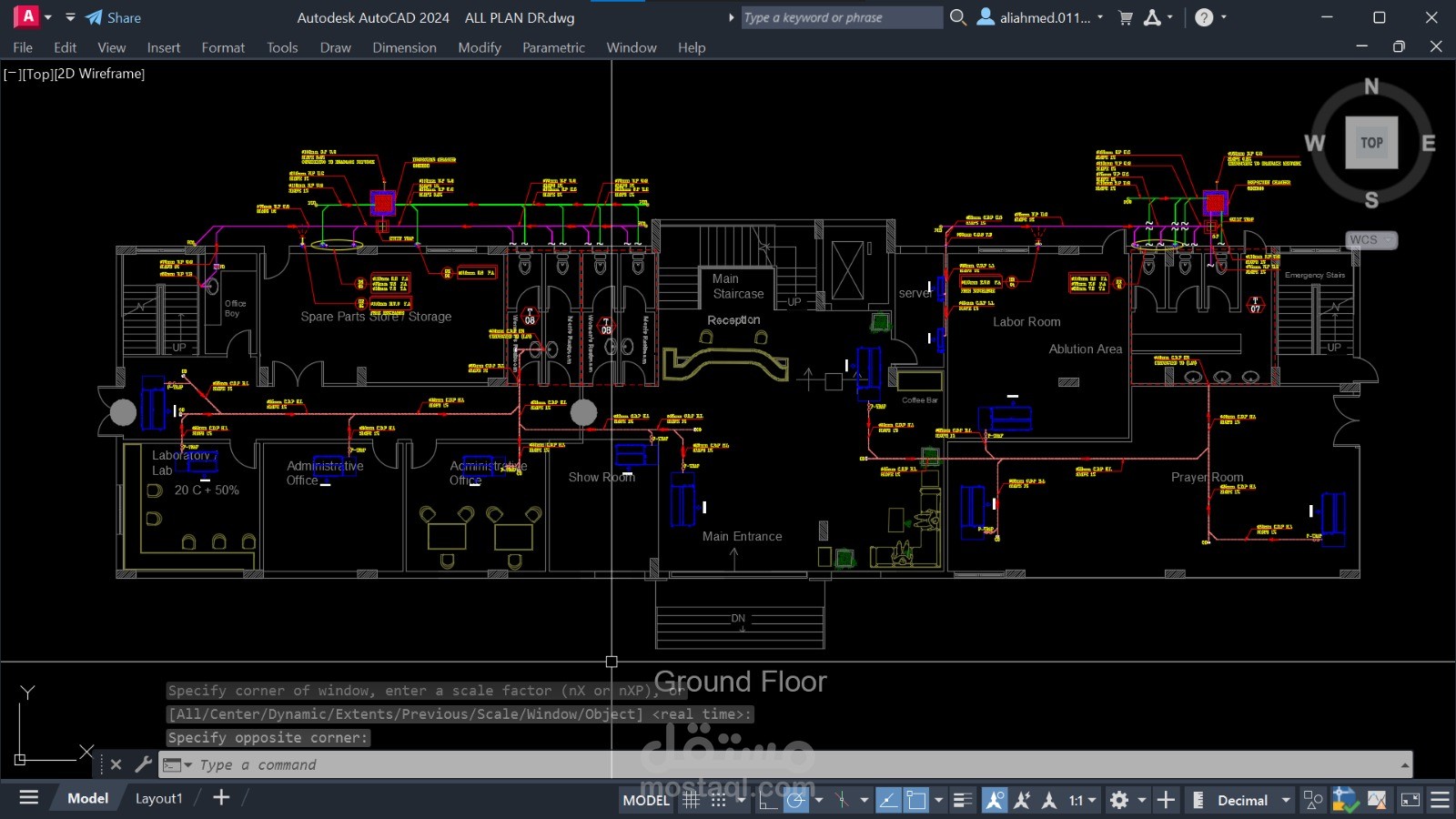The width and height of the screenshot is (1456, 819).
Task: Open the AutoCAD application menu logo
Action: point(27,16)
